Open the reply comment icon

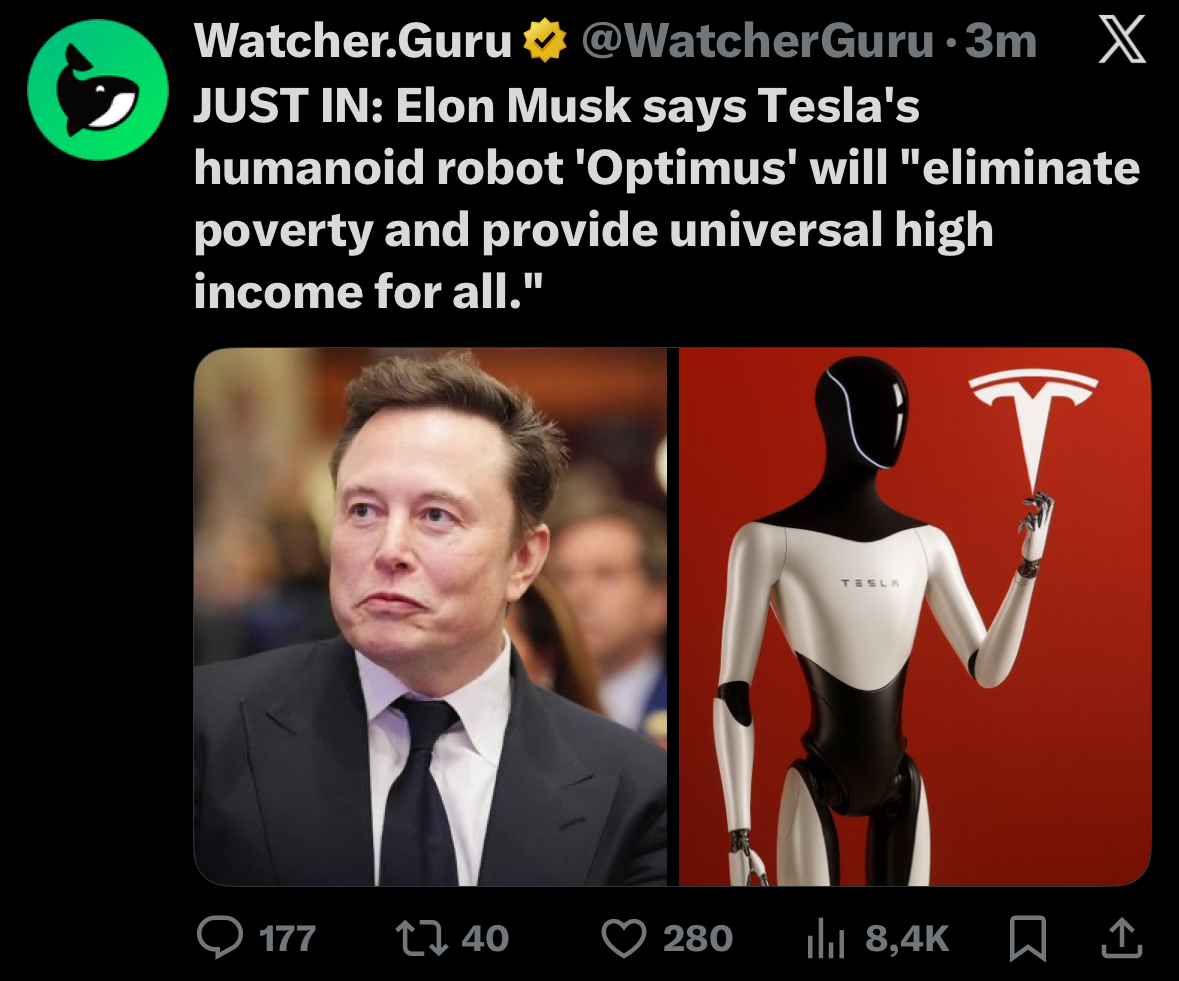coord(220,938)
